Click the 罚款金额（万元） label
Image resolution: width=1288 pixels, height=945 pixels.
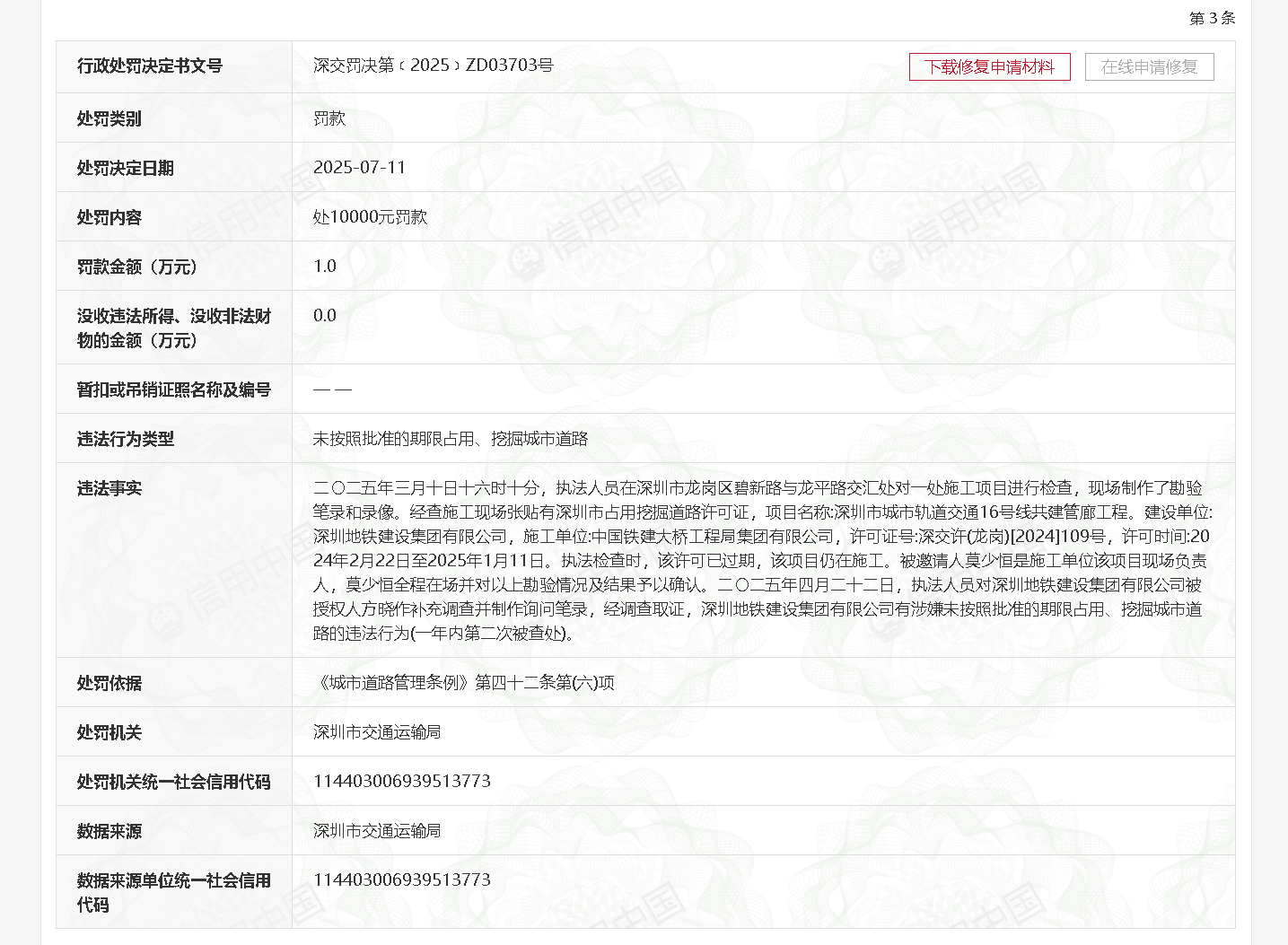(x=137, y=267)
